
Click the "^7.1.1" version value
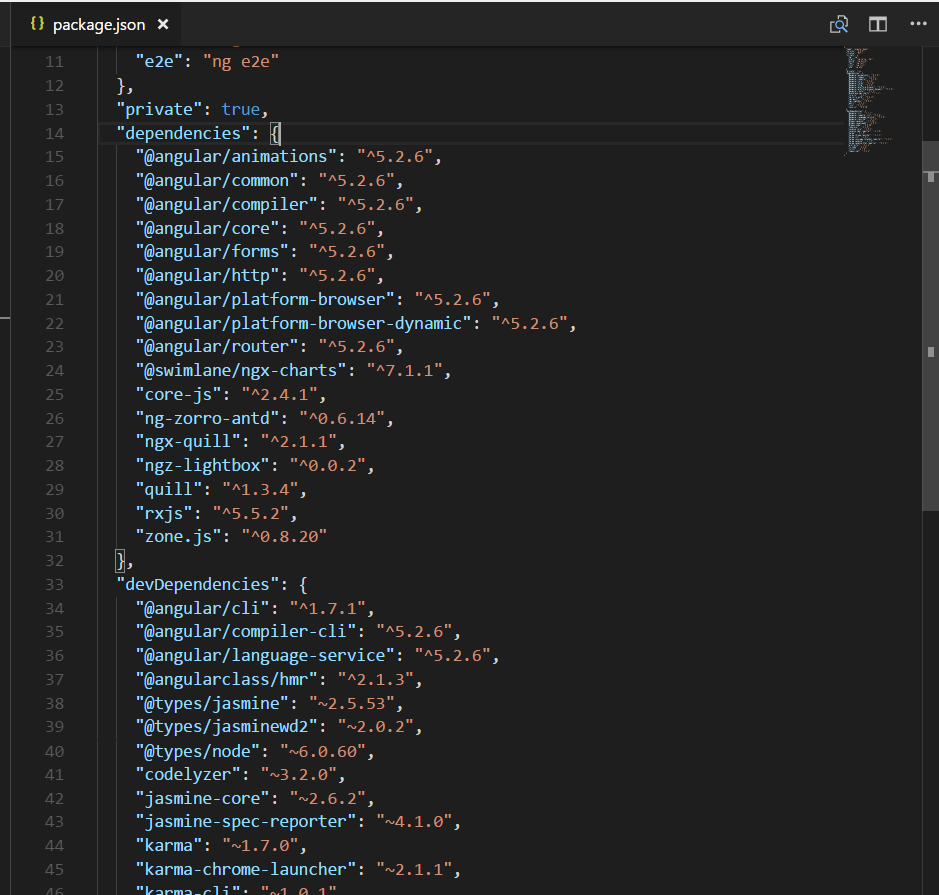coord(404,371)
